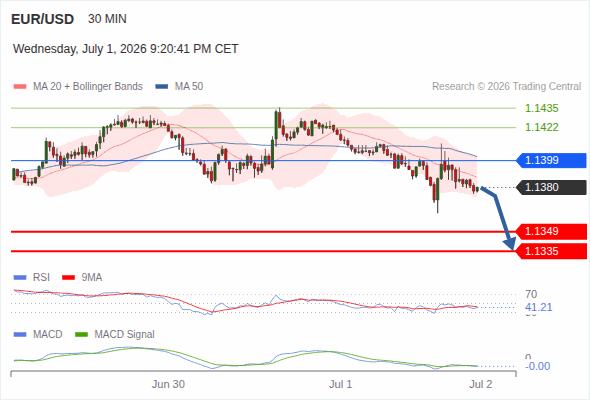The image size is (590, 400).
Task: Select the 1.1399 blue pivot price tag
Action: 551,160
